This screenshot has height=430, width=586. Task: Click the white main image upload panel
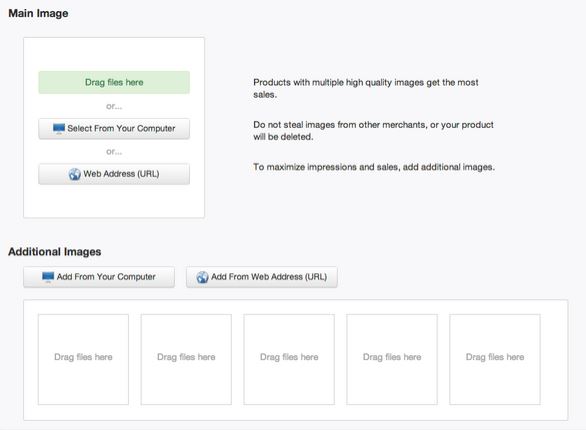pos(114,127)
